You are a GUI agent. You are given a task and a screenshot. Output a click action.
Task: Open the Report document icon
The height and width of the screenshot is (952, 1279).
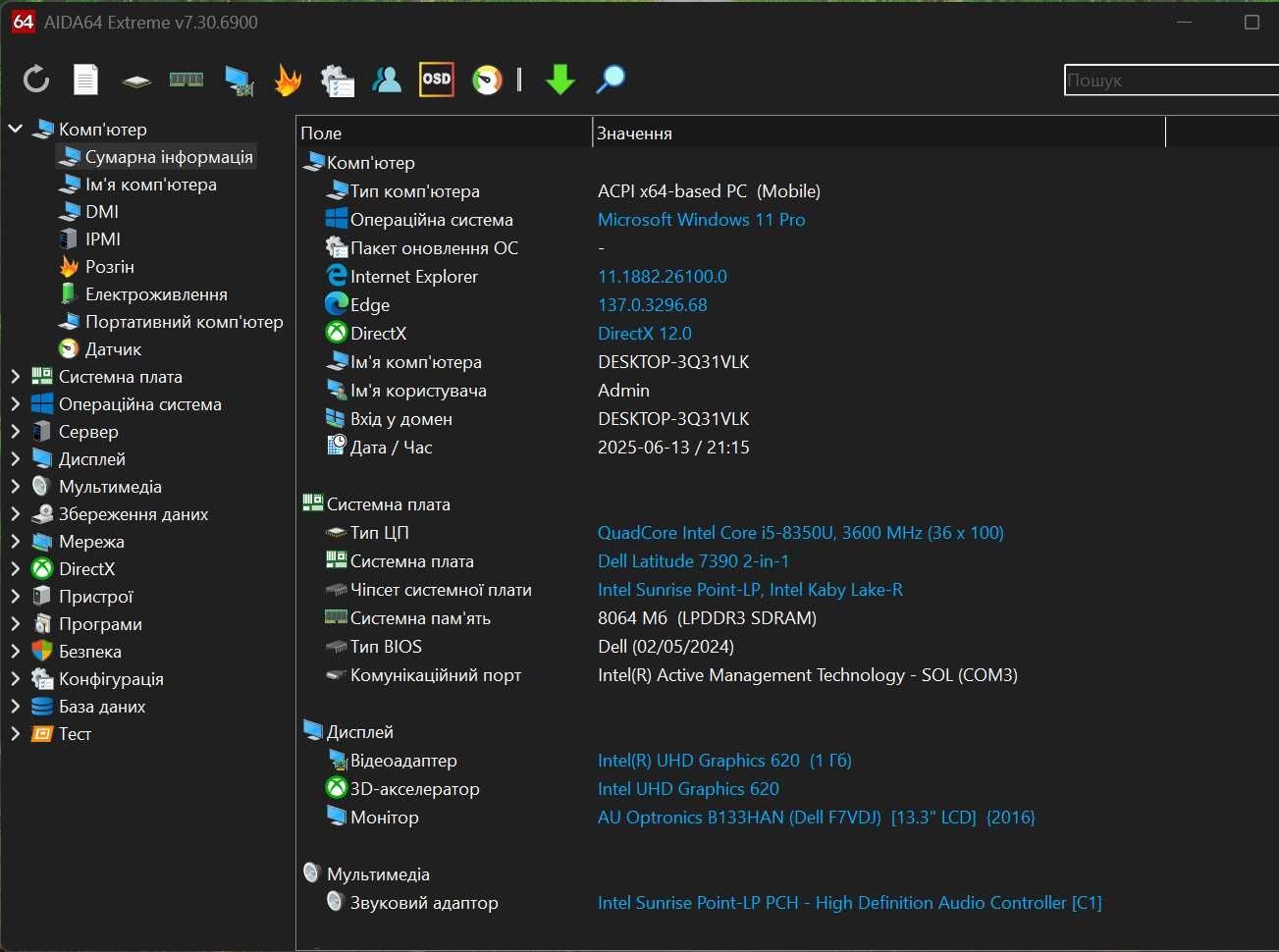click(x=86, y=79)
